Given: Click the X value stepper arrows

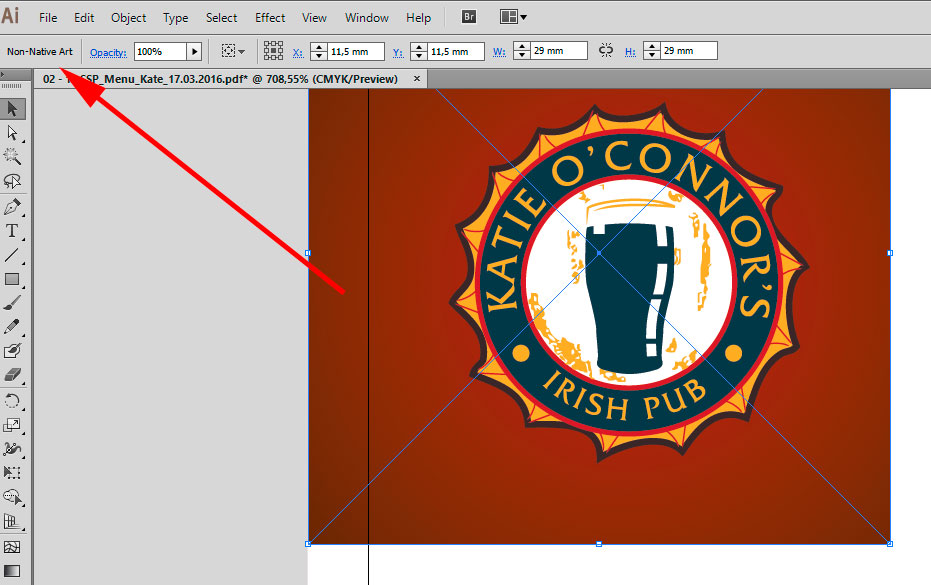Looking at the screenshot, I should coord(319,52).
